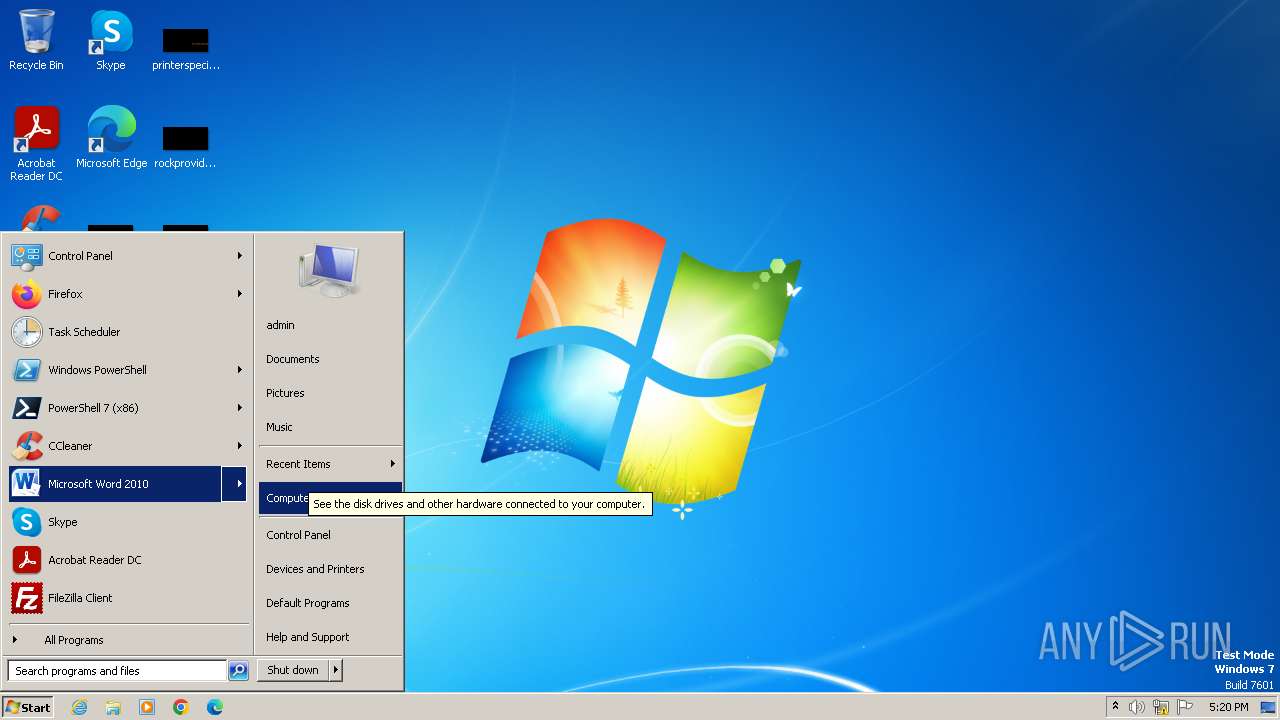This screenshot has width=1280, height=720.
Task: Open Computer from Start menu
Action: 330,498
